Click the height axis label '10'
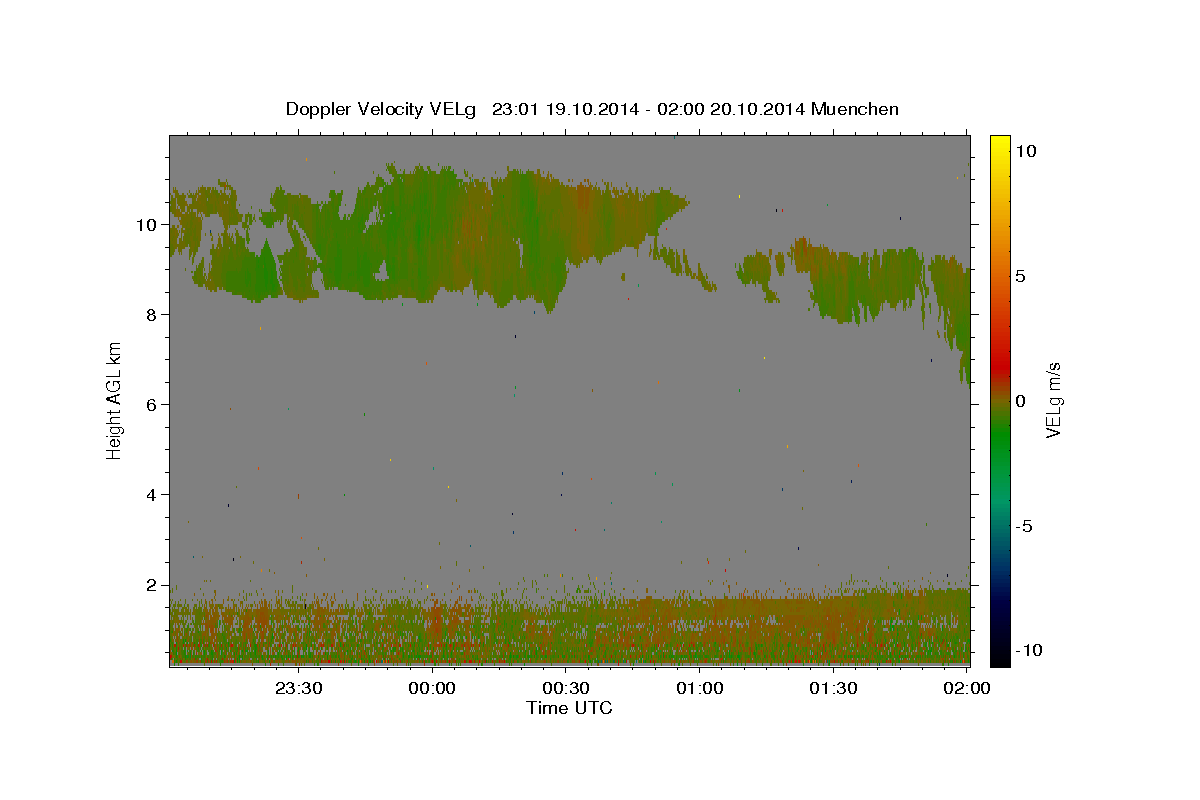The image size is (1200, 800). 147,225
